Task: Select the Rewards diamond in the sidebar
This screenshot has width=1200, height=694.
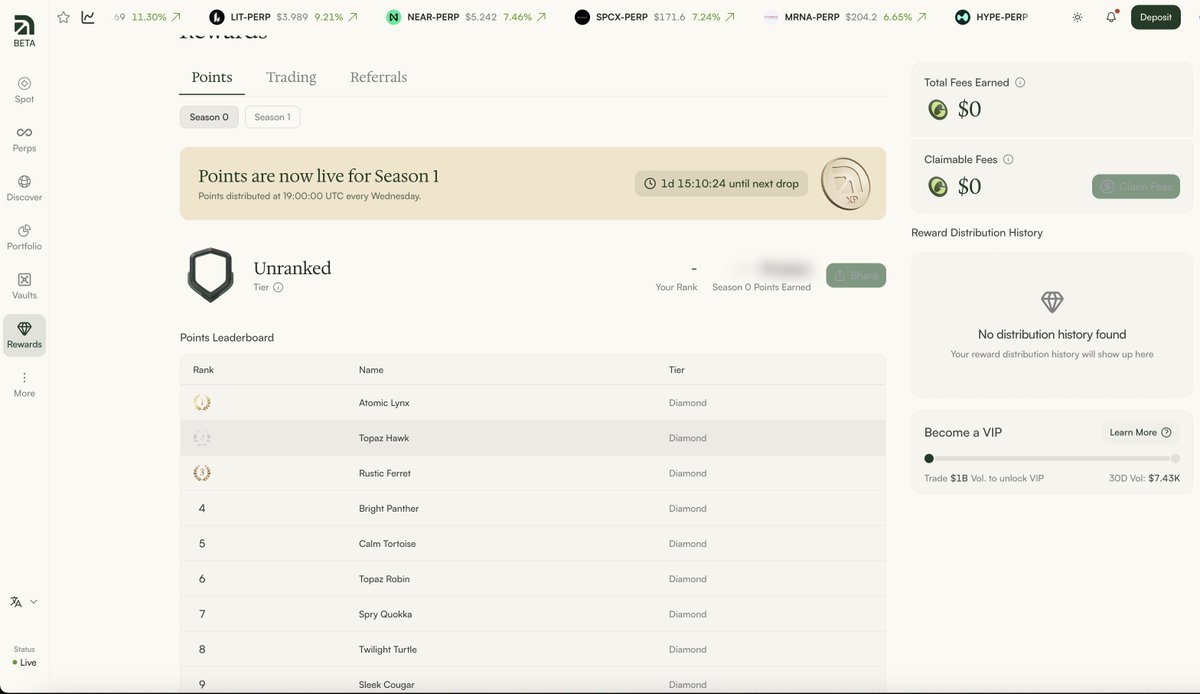Action: [x=24, y=335]
